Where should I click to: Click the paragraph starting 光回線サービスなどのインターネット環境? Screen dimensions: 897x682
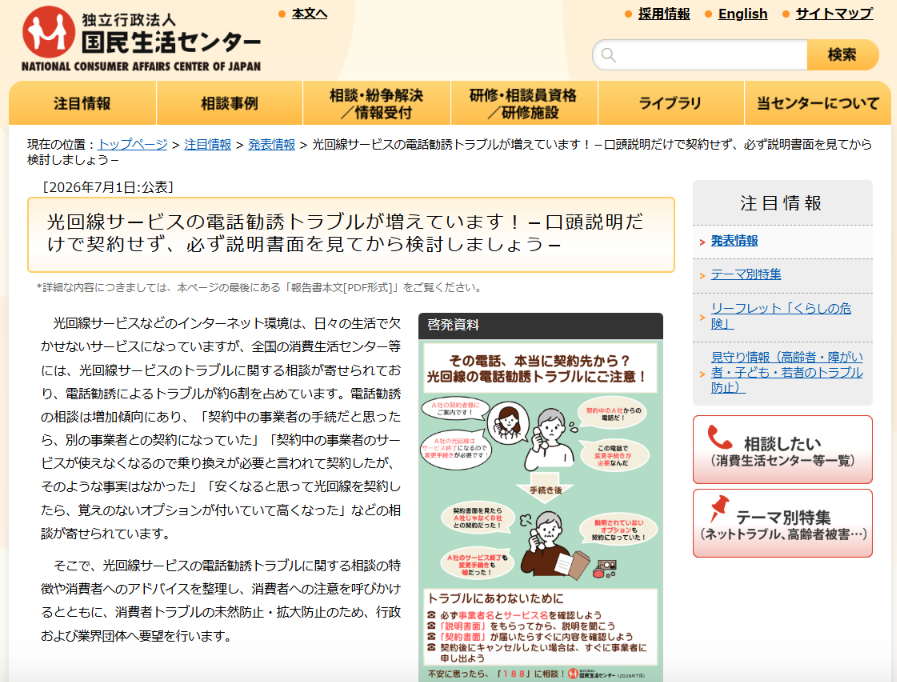click(221, 428)
